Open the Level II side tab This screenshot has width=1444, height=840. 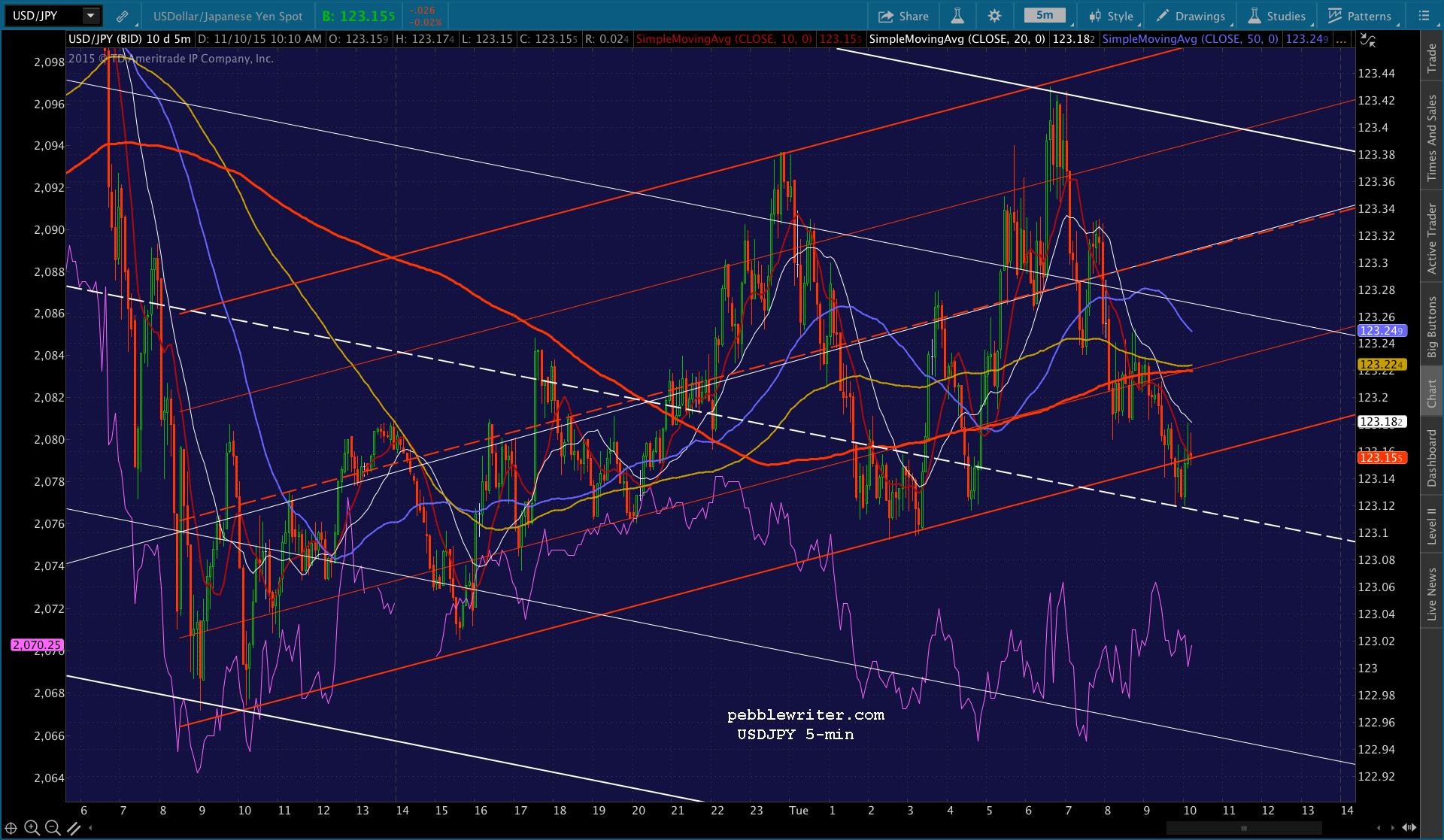1432,526
